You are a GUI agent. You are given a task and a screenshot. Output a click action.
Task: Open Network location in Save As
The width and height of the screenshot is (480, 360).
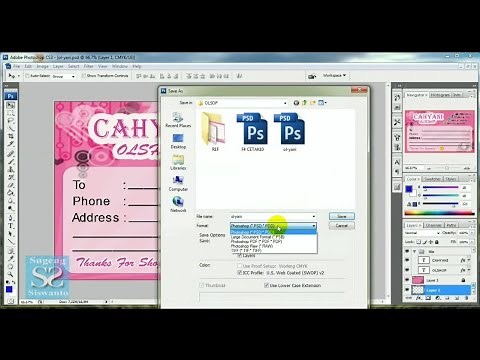coord(178,205)
